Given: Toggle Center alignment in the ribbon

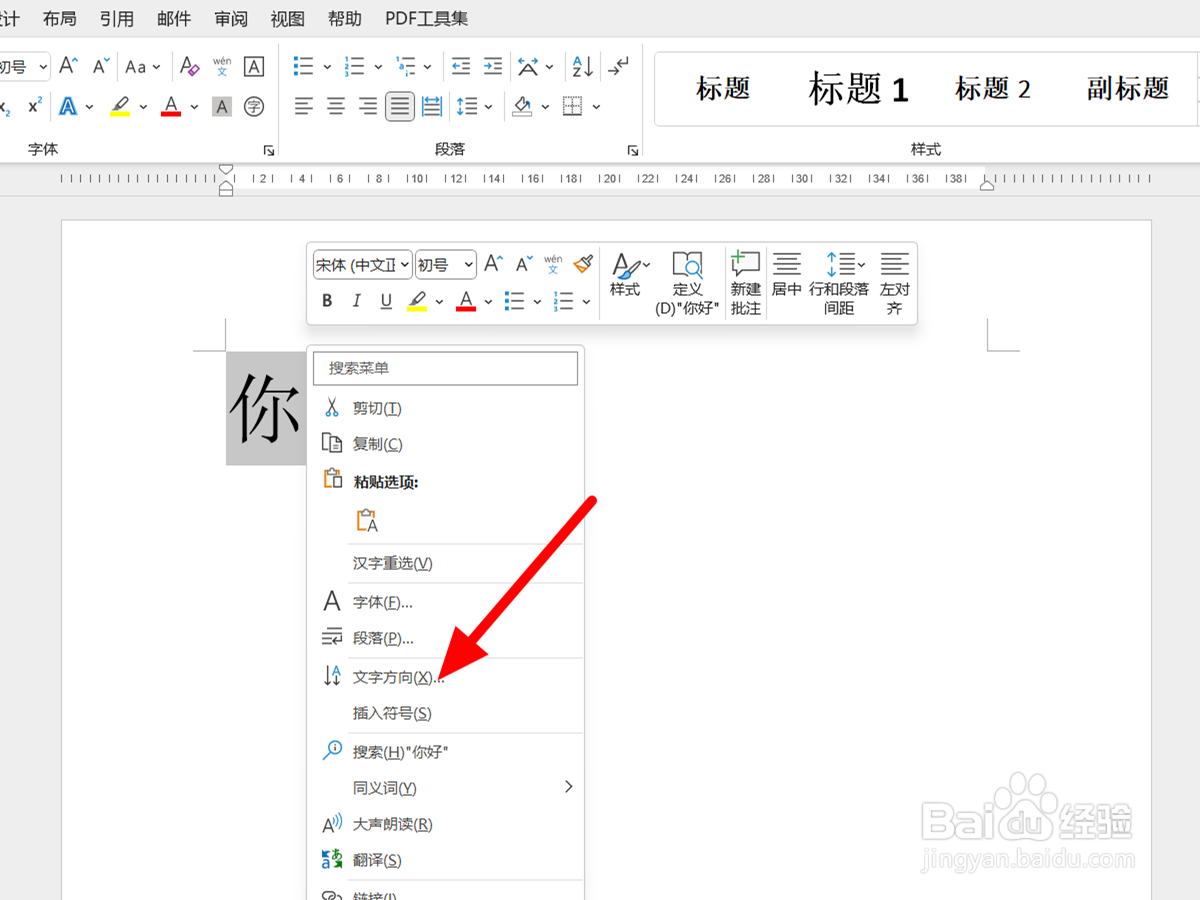Looking at the screenshot, I should pyautogui.click(x=336, y=106).
